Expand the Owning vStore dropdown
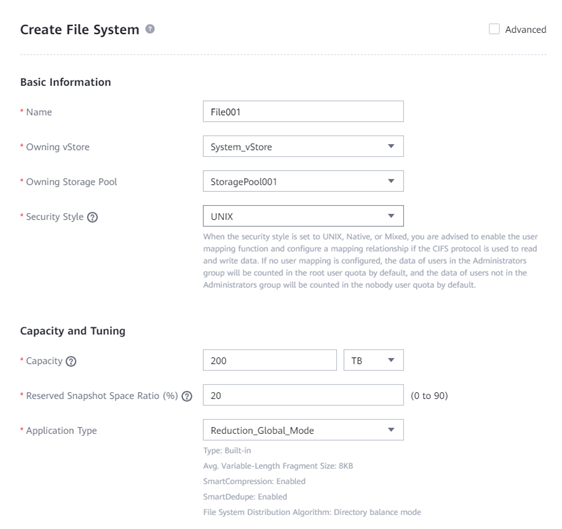Image resolution: width=562 pixels, height=529 pixels. pyautogui.click(x=303, y=146)
